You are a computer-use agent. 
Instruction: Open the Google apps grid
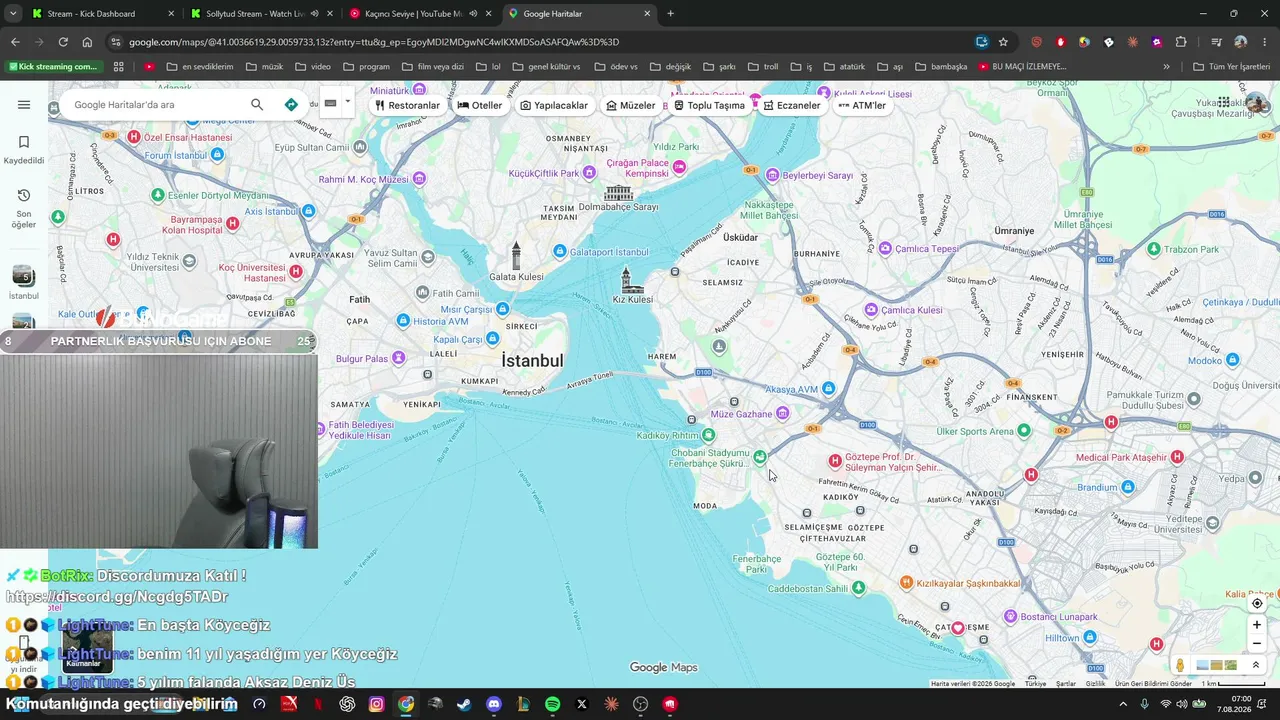pyautogui.click(x=1224, y=103)
